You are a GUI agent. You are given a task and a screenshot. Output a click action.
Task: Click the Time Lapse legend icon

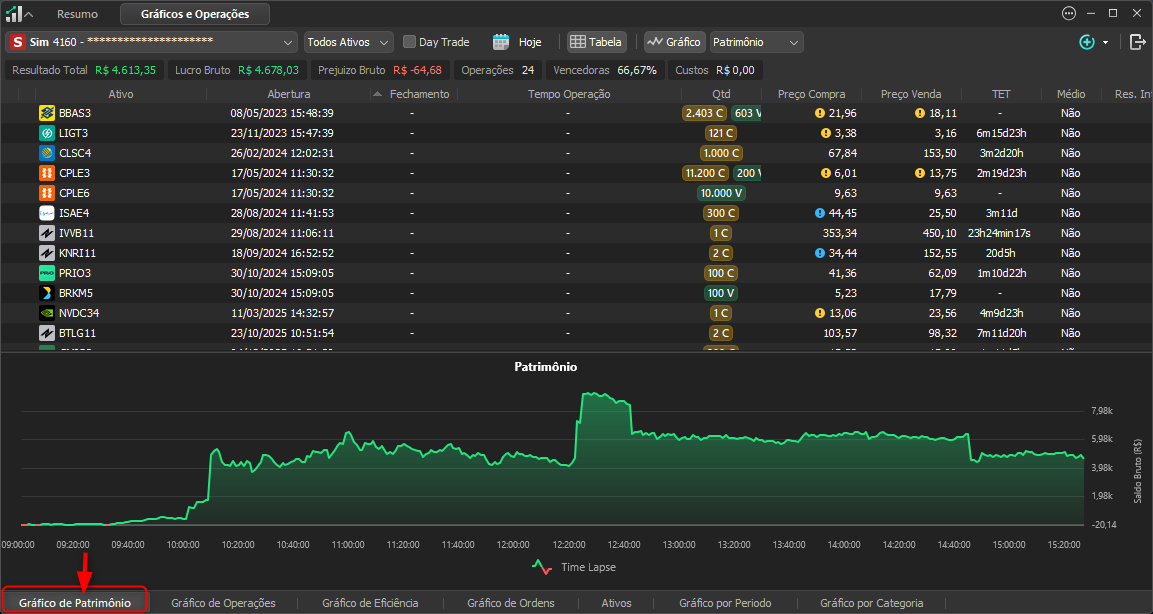[x=542, y=567]
